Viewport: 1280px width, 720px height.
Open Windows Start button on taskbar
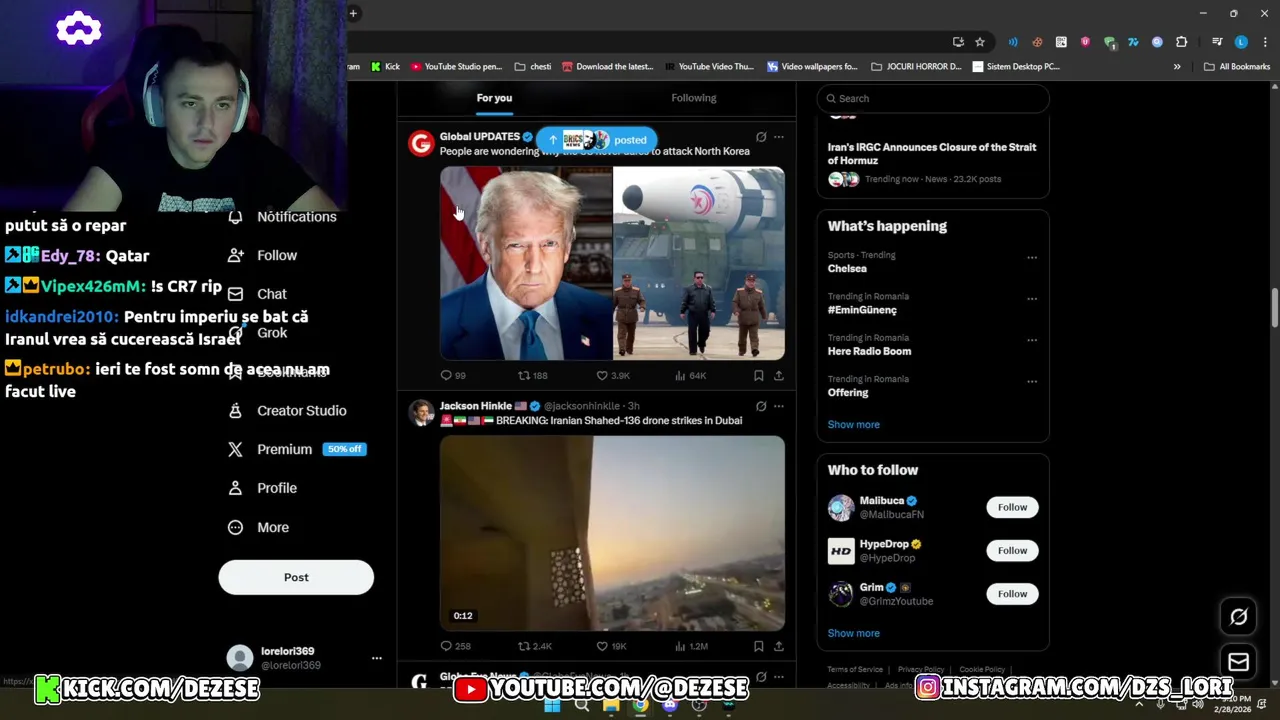tap(552, 706)
